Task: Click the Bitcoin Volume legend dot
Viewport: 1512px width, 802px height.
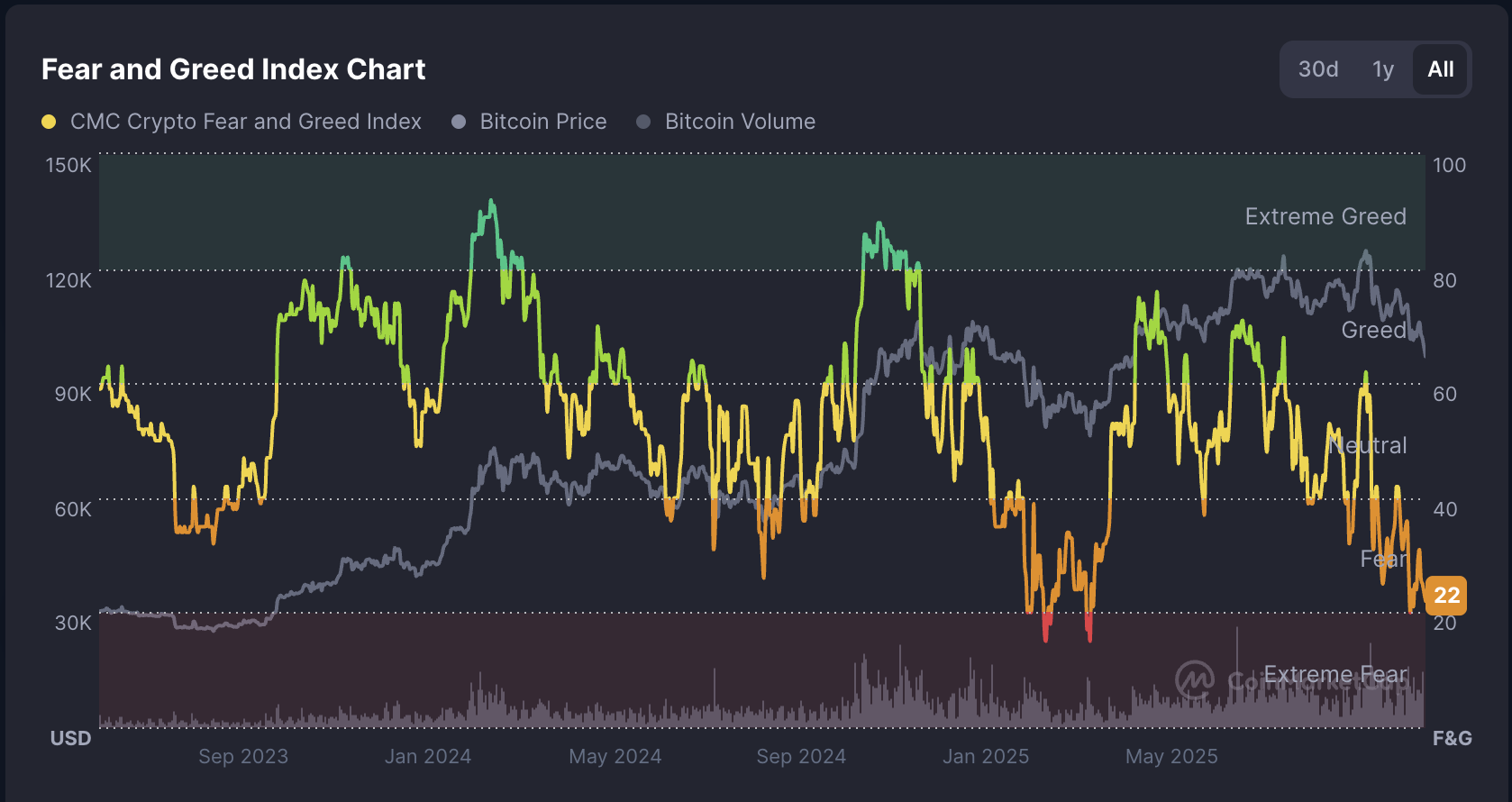Action: coord(643,121)
